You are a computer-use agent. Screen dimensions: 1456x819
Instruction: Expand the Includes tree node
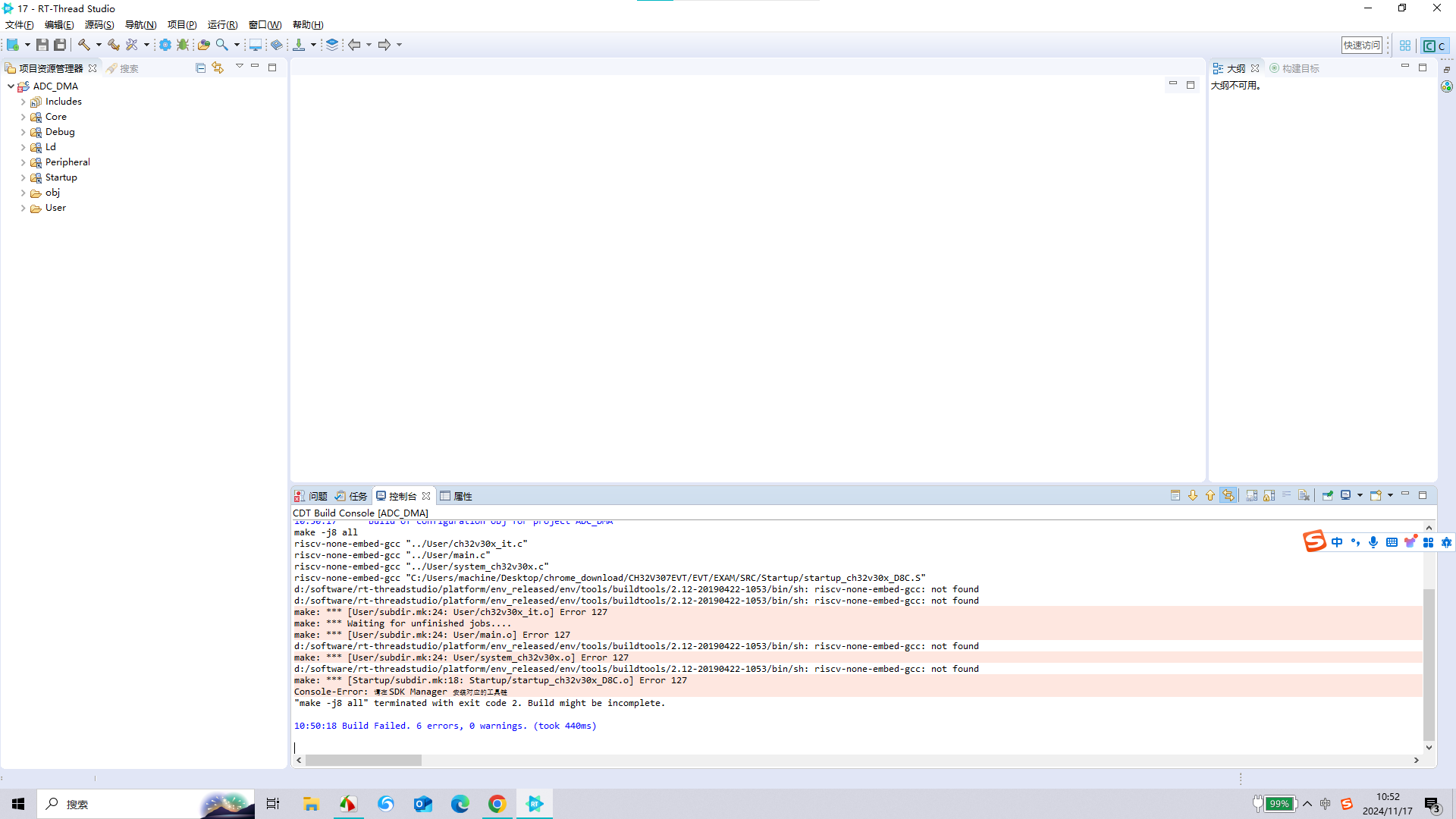24,102
